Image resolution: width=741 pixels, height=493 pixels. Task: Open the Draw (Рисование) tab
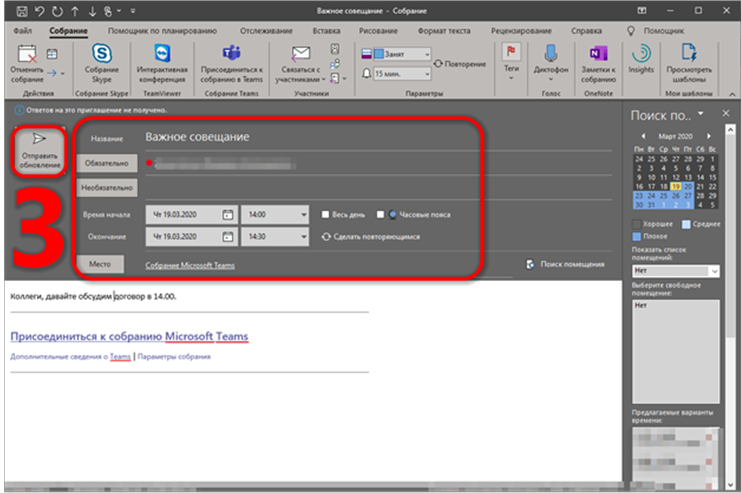tap(378, 31)
